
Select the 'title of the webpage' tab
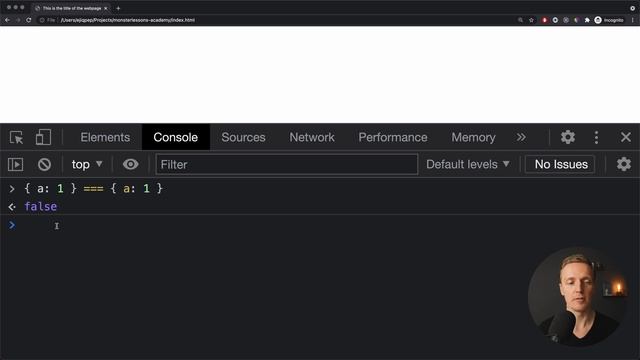71,8
